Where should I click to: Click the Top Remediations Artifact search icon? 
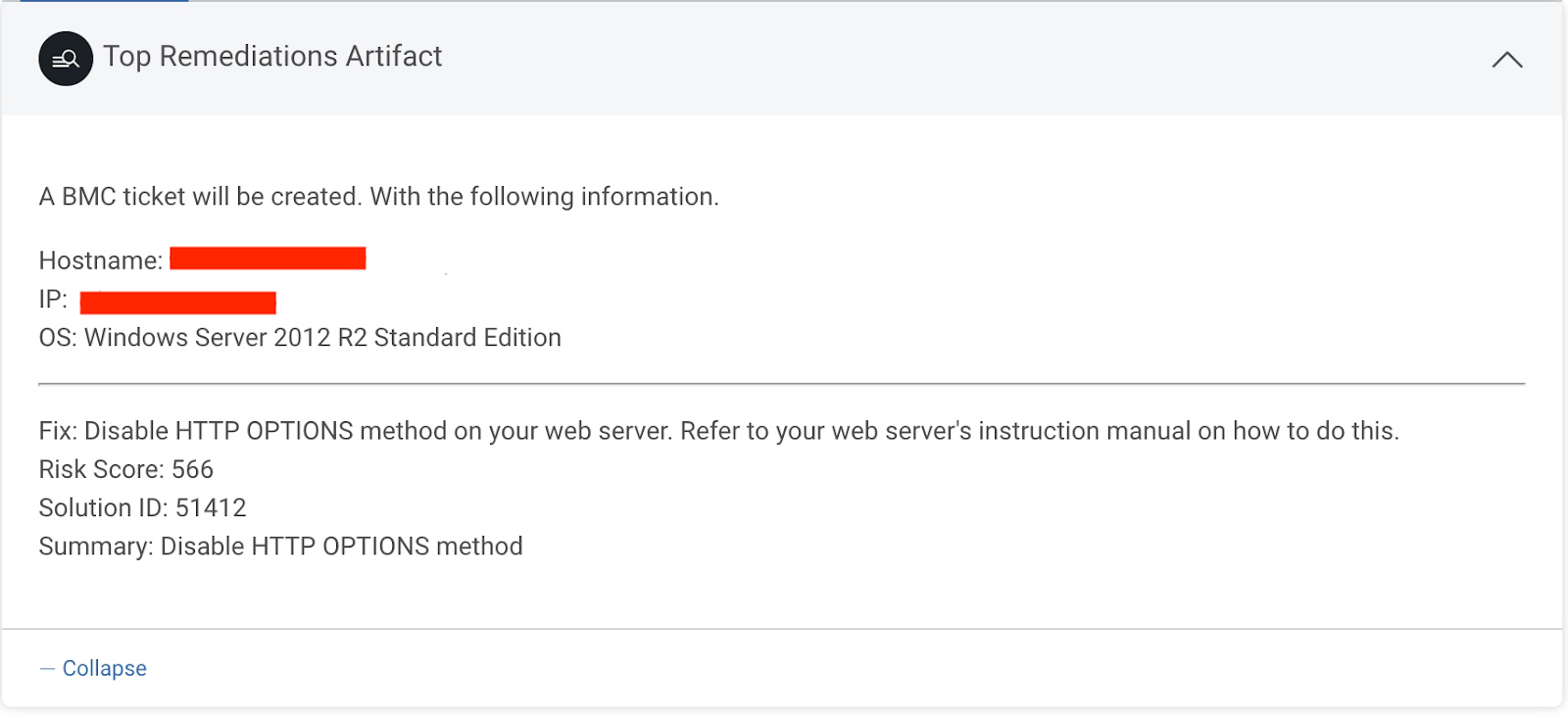point(66,59)
